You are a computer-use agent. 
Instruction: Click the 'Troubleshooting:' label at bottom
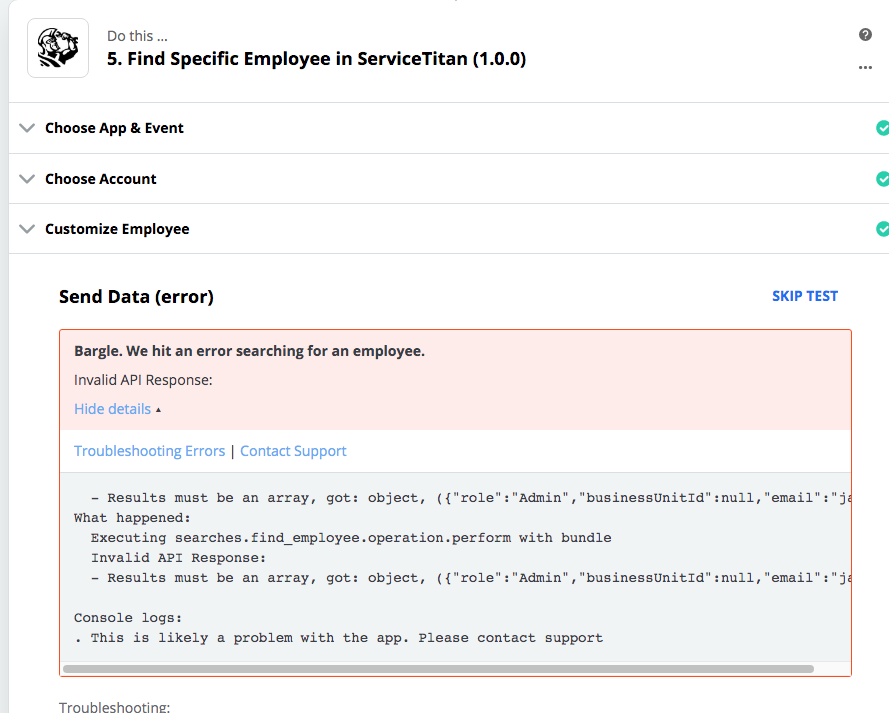pyautogui.click(x=115, y=707)
